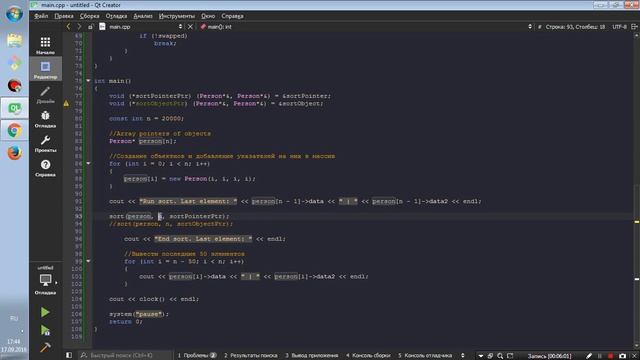Go back with the left arrow in editor toolbar
The width and height of the screenshot is (640, 360).
[x=68, y=27]
